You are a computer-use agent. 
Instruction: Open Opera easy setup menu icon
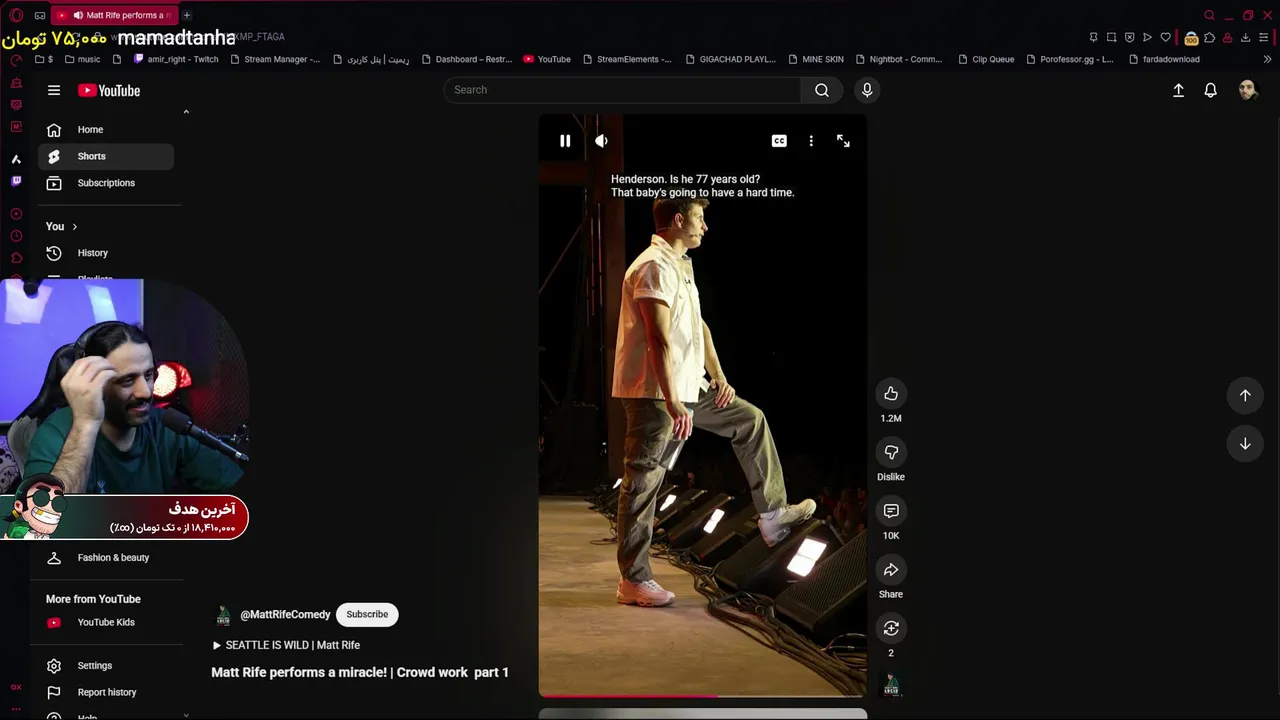[x=1264, y=38]
